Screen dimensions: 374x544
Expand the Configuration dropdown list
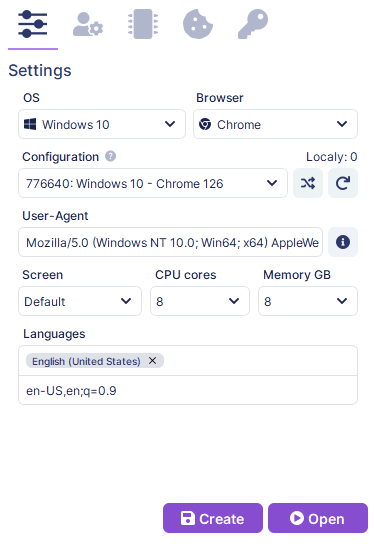(x=153, y=183)
